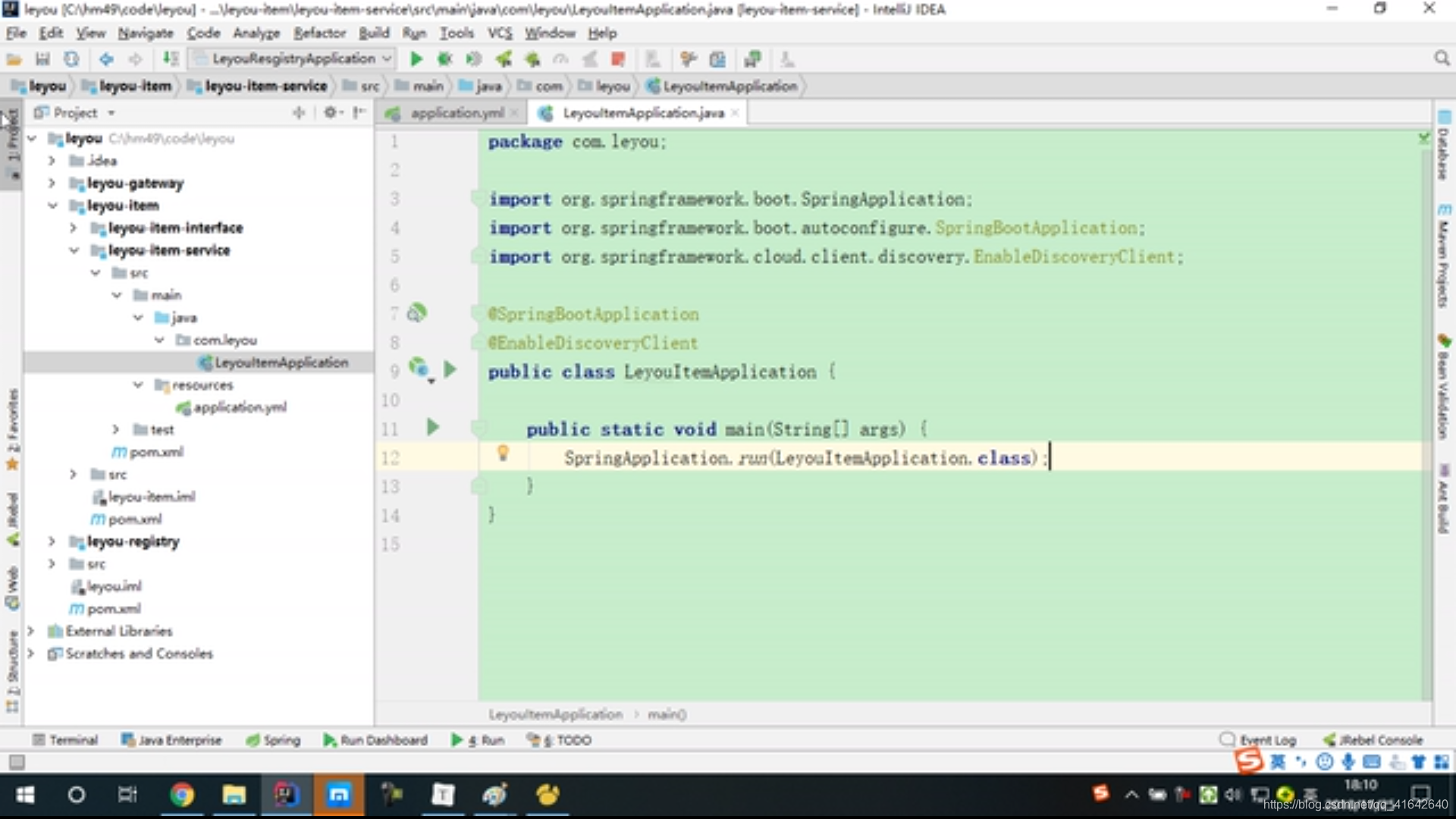Toggle tool window quick access at bottom-left corner
1456x819 pixels.
16,761
